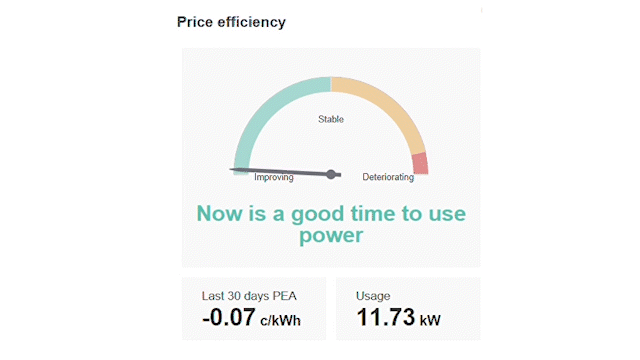
Task: Click the Price efficiency heading
Action: (231, 22)
